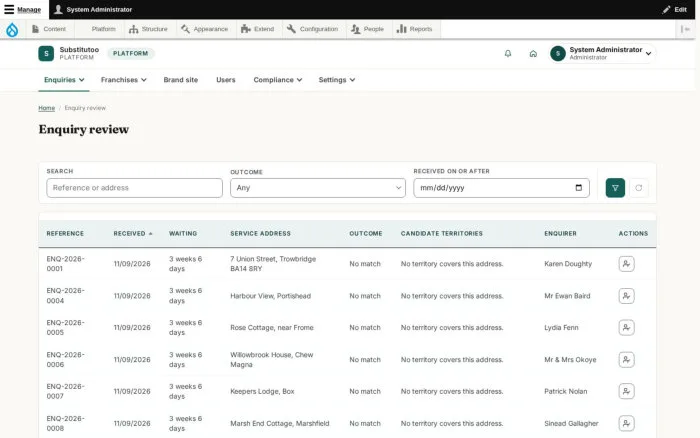Focus the Reference or address search field
This screenshot has height=438, width=700.
[x=134, y=188]
